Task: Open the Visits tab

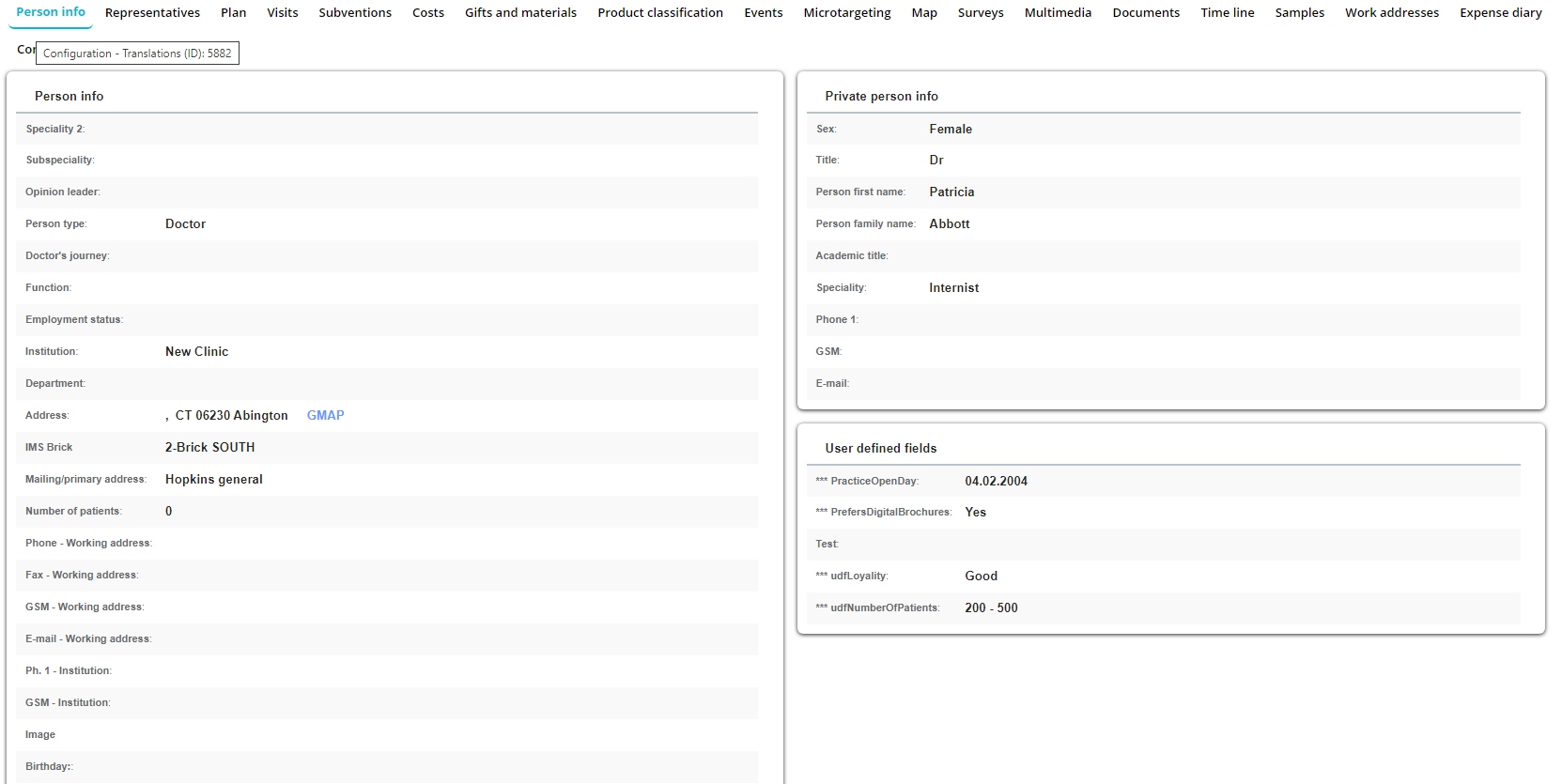Action: pos(282,13)
